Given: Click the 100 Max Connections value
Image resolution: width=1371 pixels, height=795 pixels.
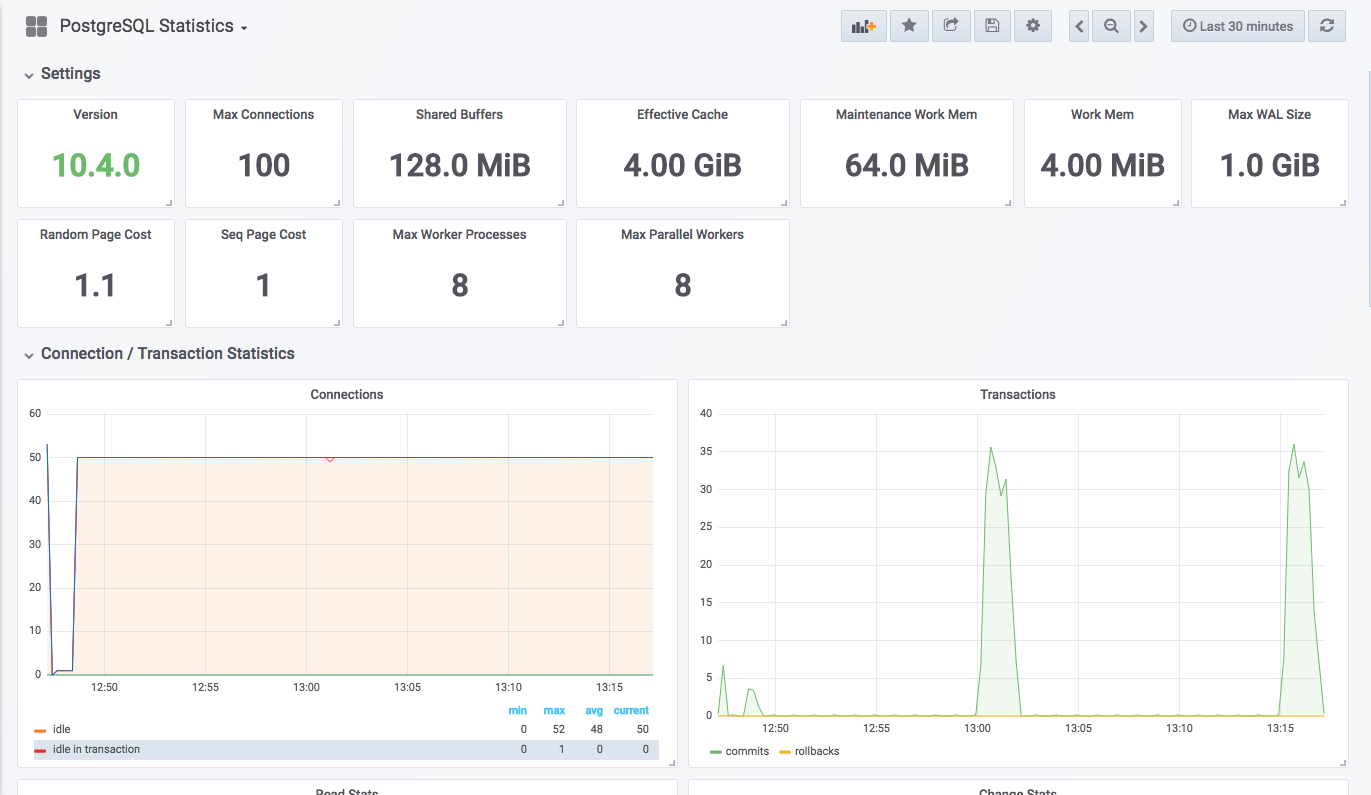Looking at the screenshot, I should click(x=264, y=165).
